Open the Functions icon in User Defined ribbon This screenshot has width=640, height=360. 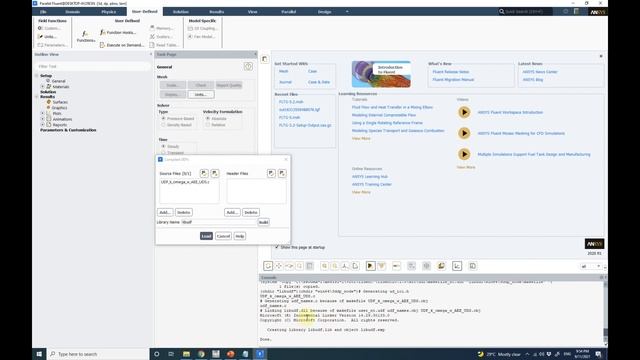click(x=86, y=36)
